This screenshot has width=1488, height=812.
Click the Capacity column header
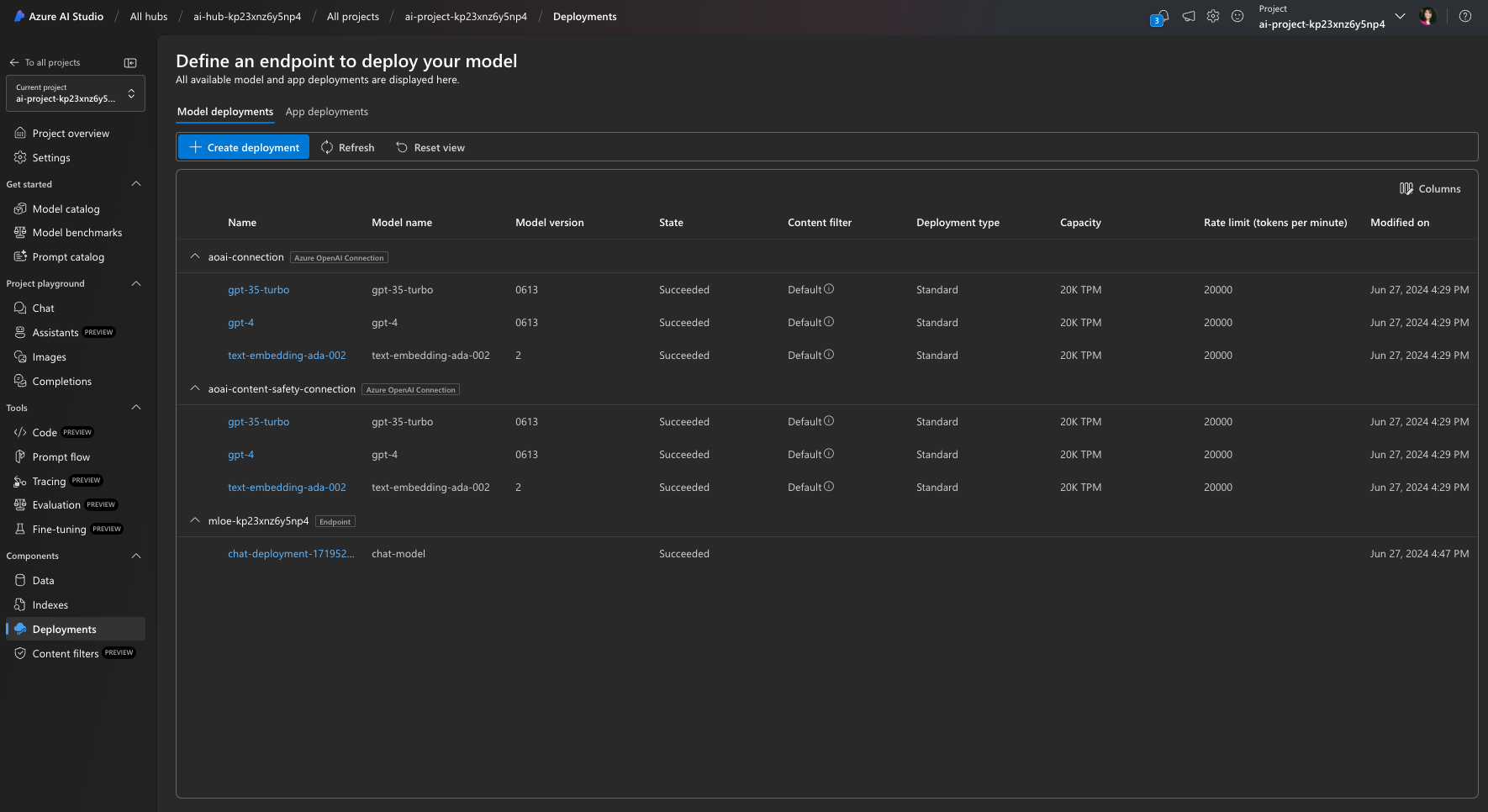click(x=1080, y=222)
